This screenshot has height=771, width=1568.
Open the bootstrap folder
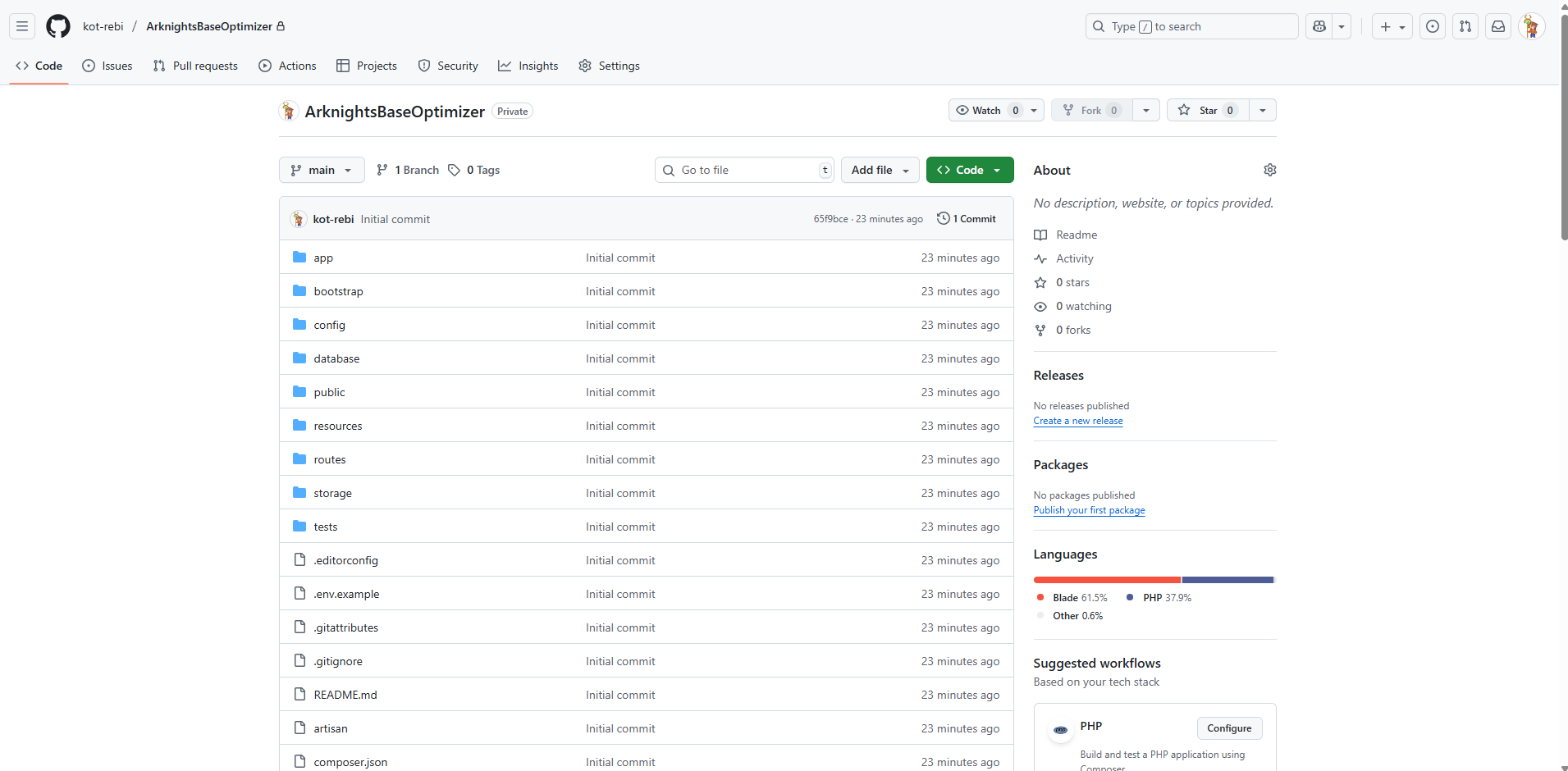click(338, 291)
